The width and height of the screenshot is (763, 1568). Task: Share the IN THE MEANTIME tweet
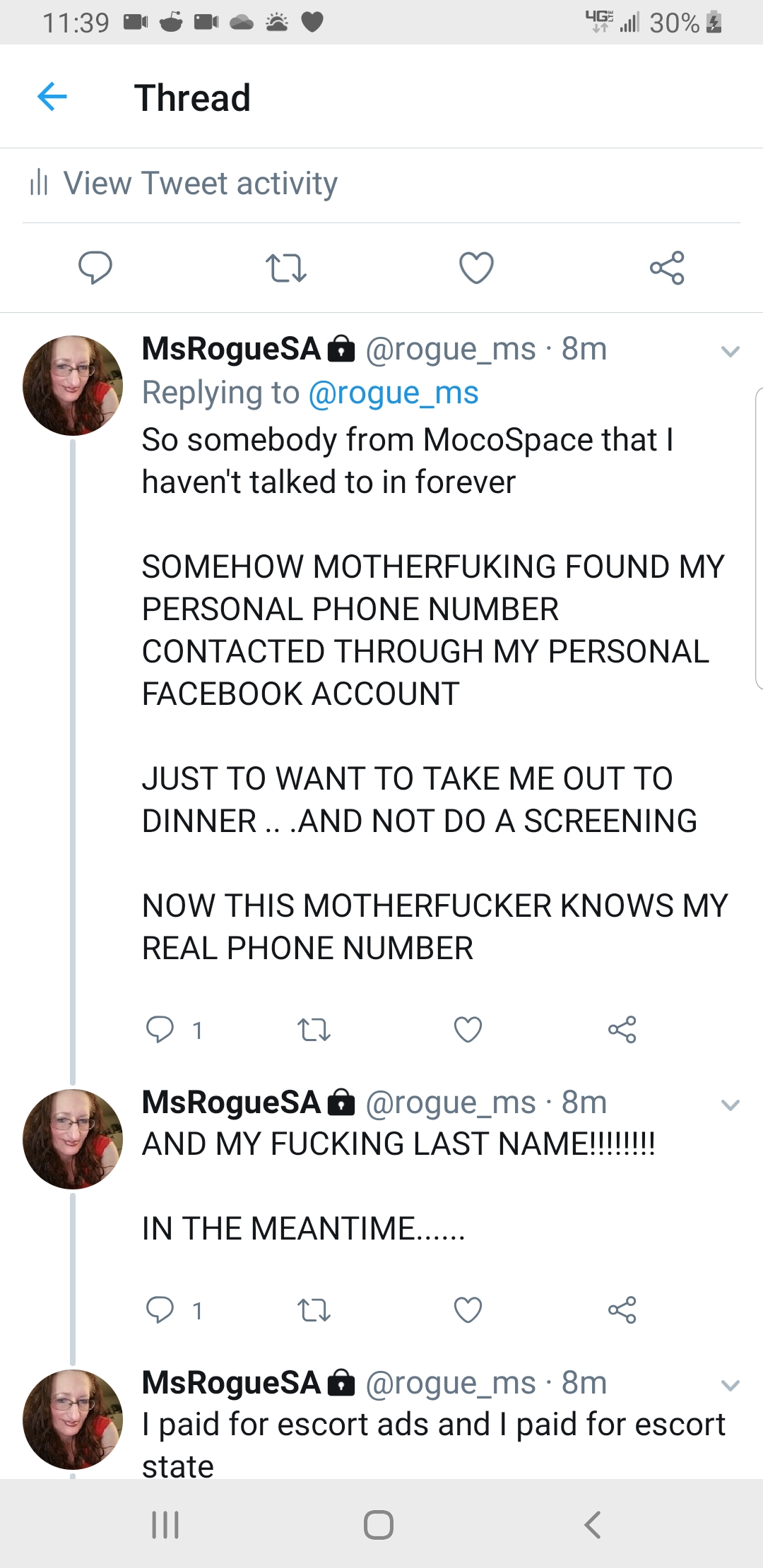[622, 1310]
